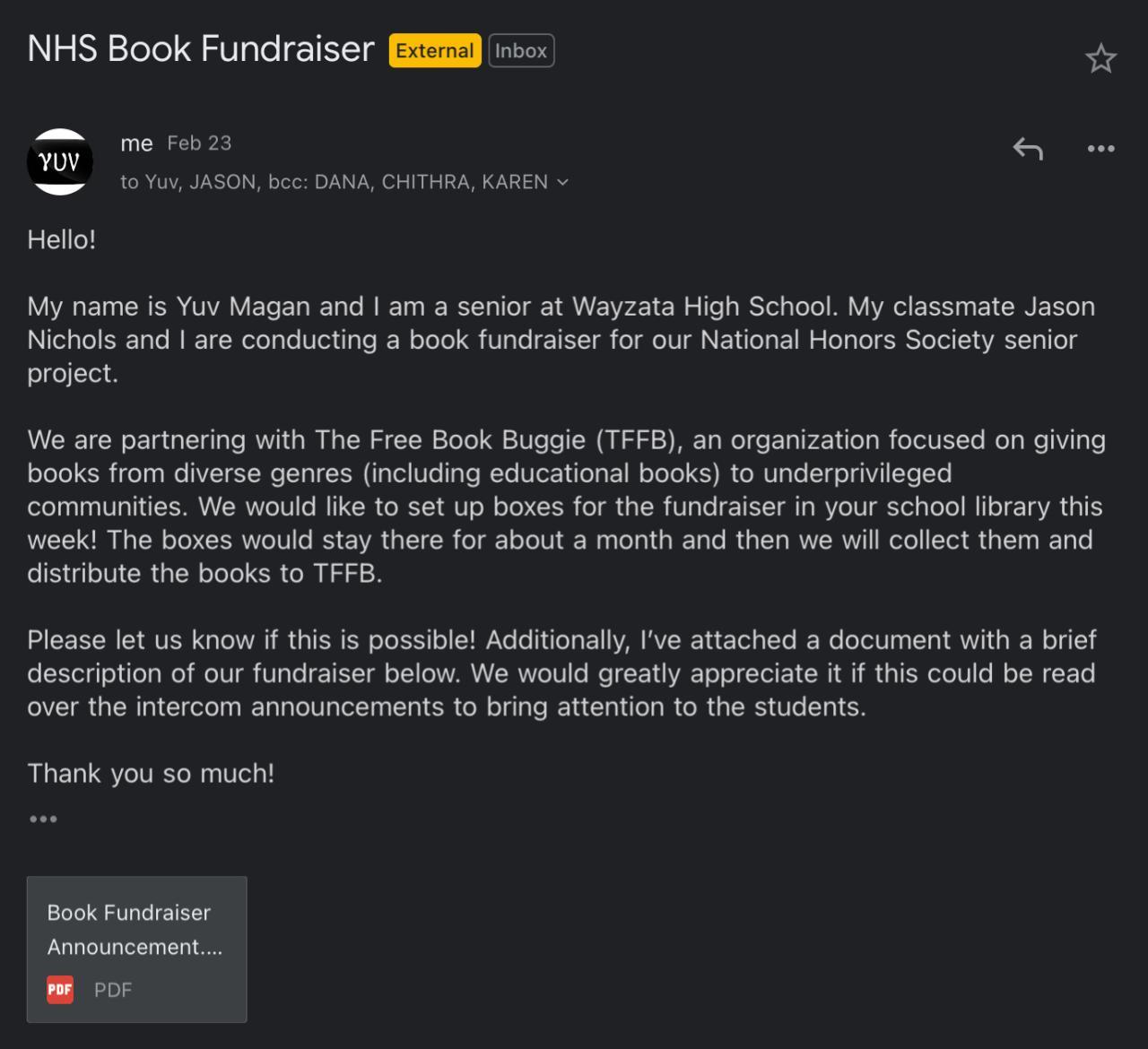The image size is (1148, 1049).
Task: Click the red PDF file icon
Action: (60, 990)
